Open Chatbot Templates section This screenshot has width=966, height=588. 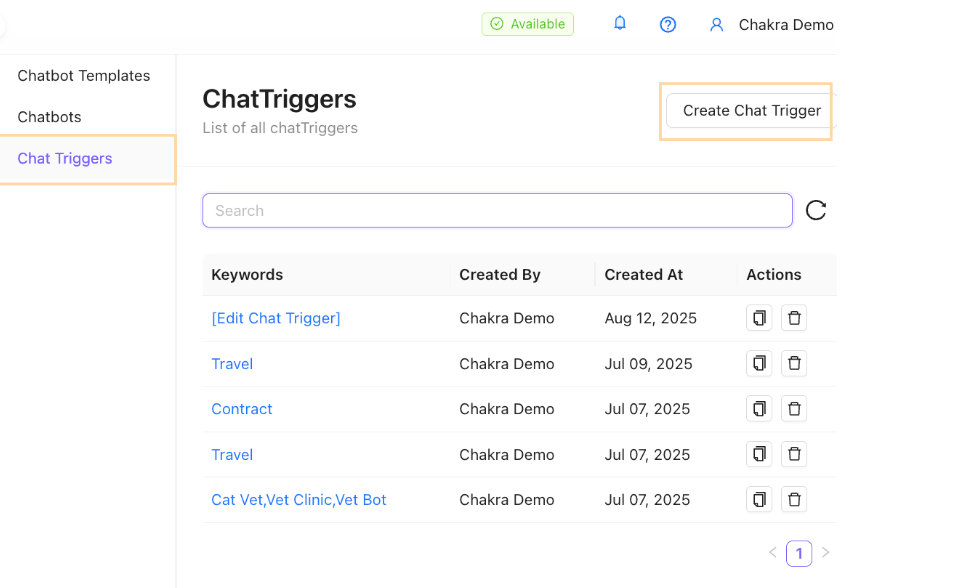click(83, 75)
